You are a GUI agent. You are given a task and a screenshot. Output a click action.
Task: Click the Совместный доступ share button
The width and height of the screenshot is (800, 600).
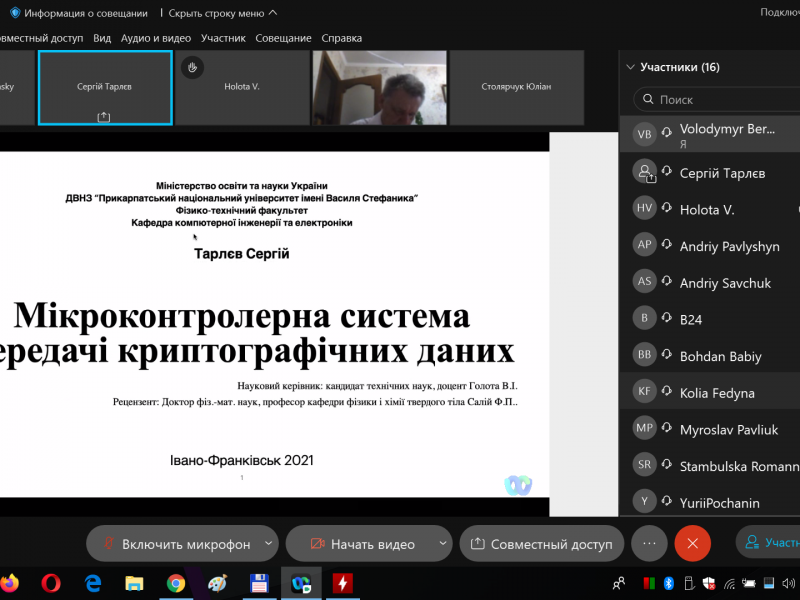[541, 544]
